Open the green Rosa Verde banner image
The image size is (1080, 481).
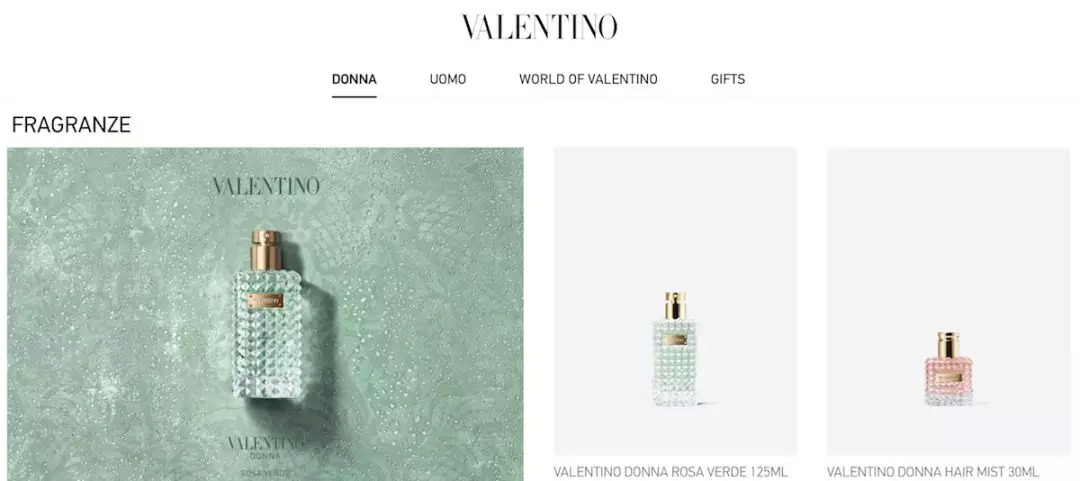pos(265,314)
